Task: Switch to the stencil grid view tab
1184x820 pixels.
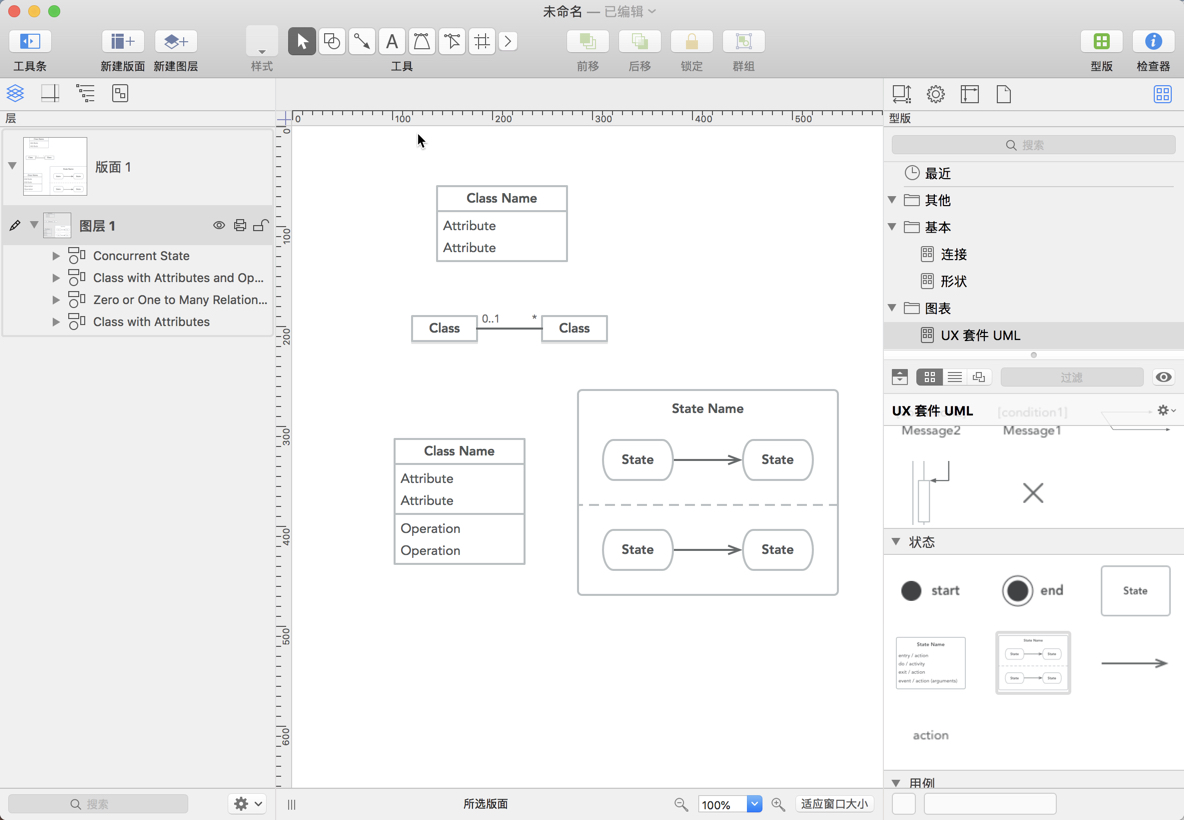Action: click(x=929, y=377)
